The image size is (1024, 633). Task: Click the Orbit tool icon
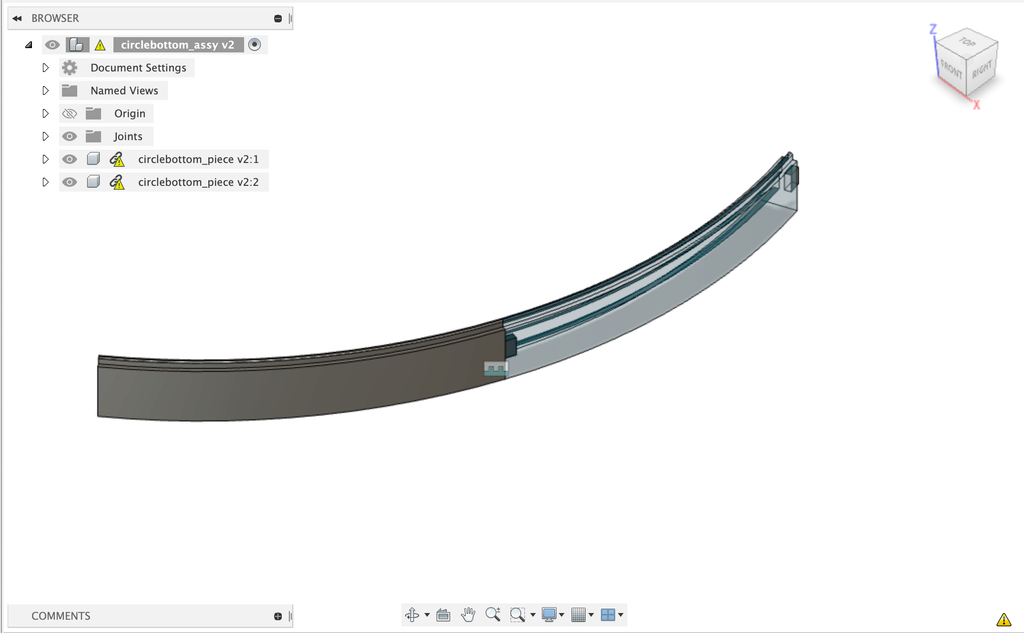[412, 615]
